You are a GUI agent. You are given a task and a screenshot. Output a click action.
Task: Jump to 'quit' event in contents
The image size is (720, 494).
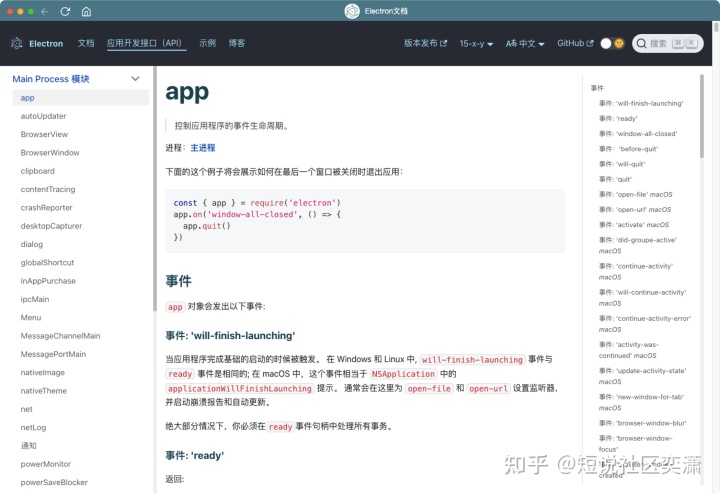(x=615, y=179)
